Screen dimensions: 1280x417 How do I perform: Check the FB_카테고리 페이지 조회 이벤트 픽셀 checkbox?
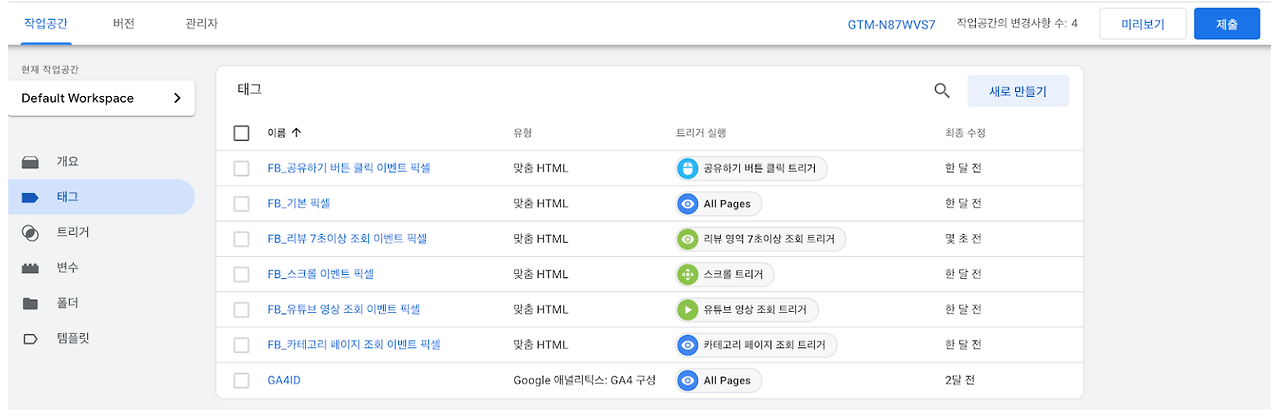241,345
